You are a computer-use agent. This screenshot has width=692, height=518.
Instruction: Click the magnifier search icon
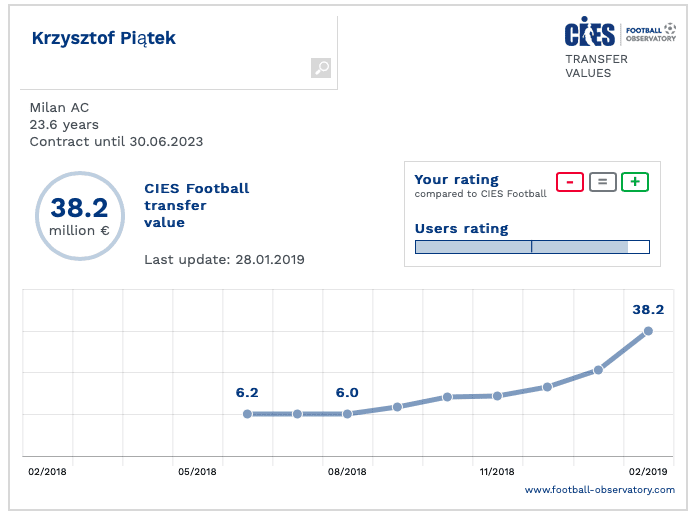pyautogui.click(x=321, y=68)
